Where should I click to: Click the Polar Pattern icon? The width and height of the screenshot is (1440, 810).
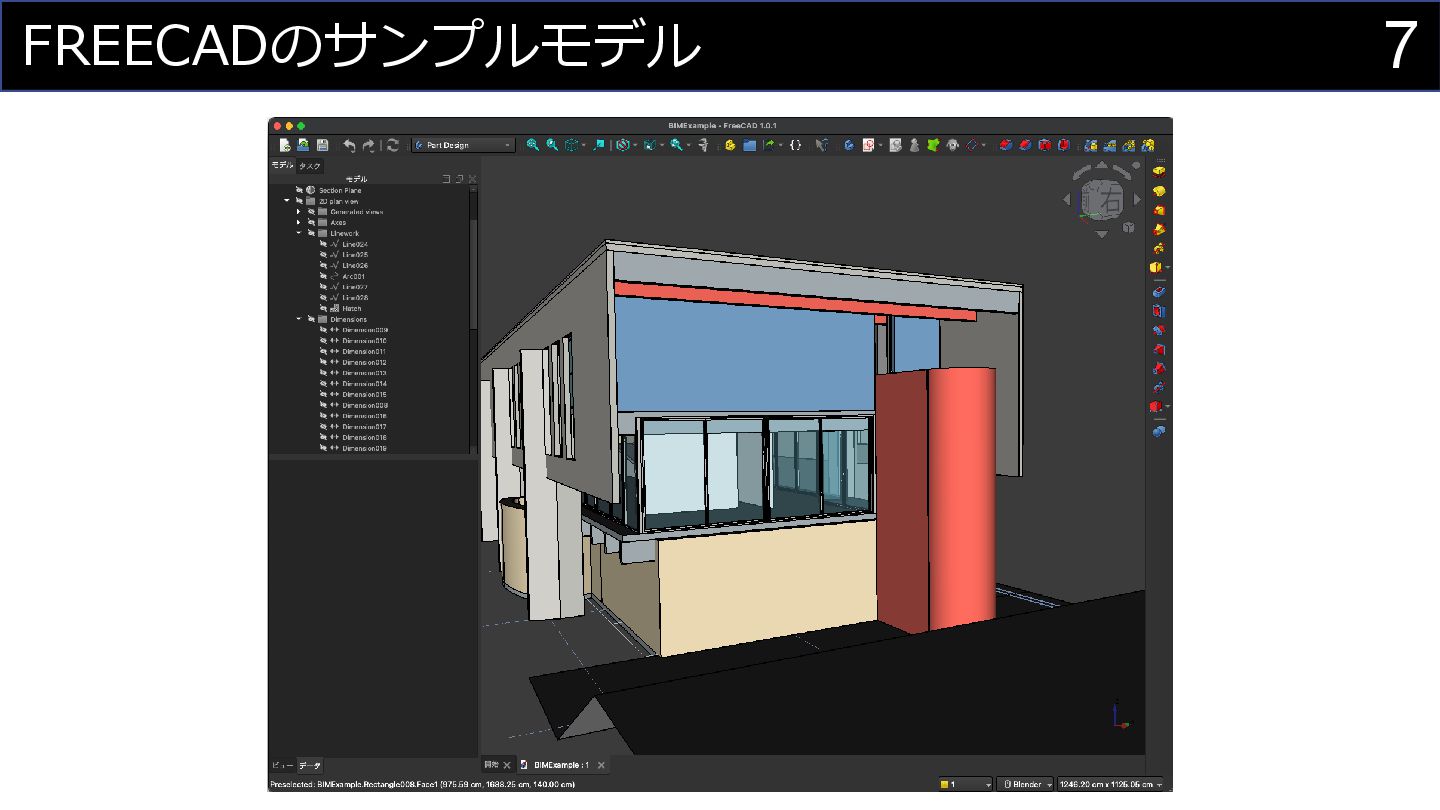[1129, 145]
